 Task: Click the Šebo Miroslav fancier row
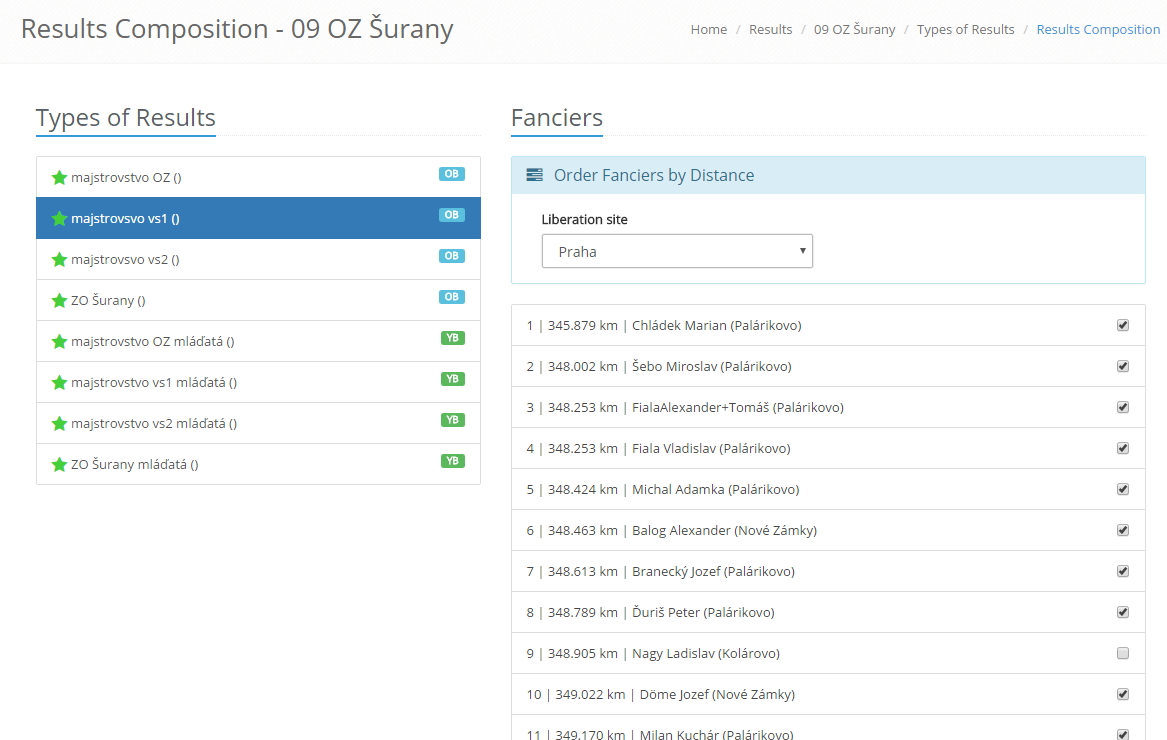point(711,367)
